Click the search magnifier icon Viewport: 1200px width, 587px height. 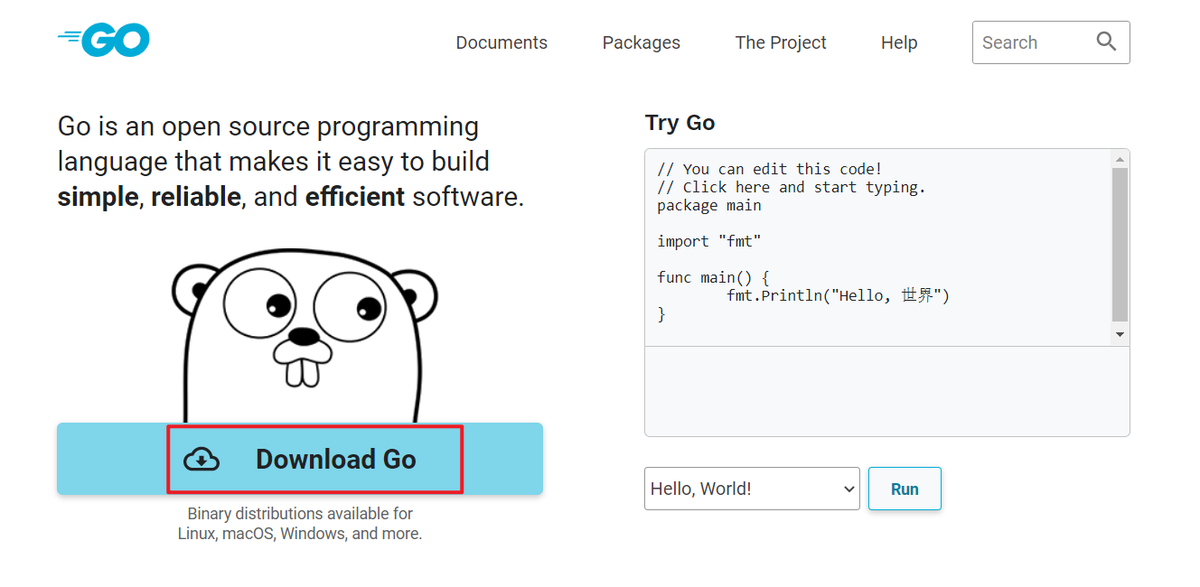point(1106,41)
